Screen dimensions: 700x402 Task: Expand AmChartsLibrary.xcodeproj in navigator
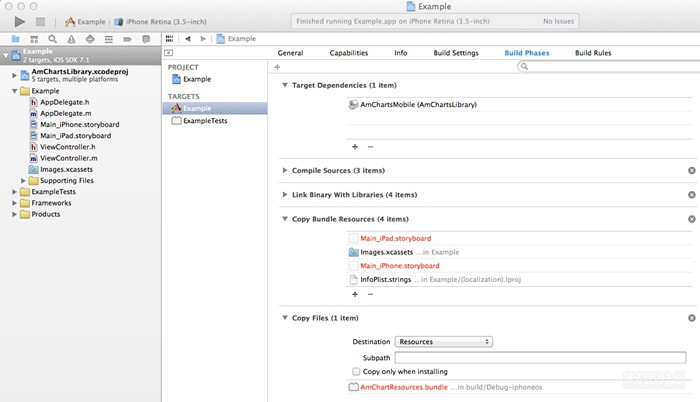14,75
